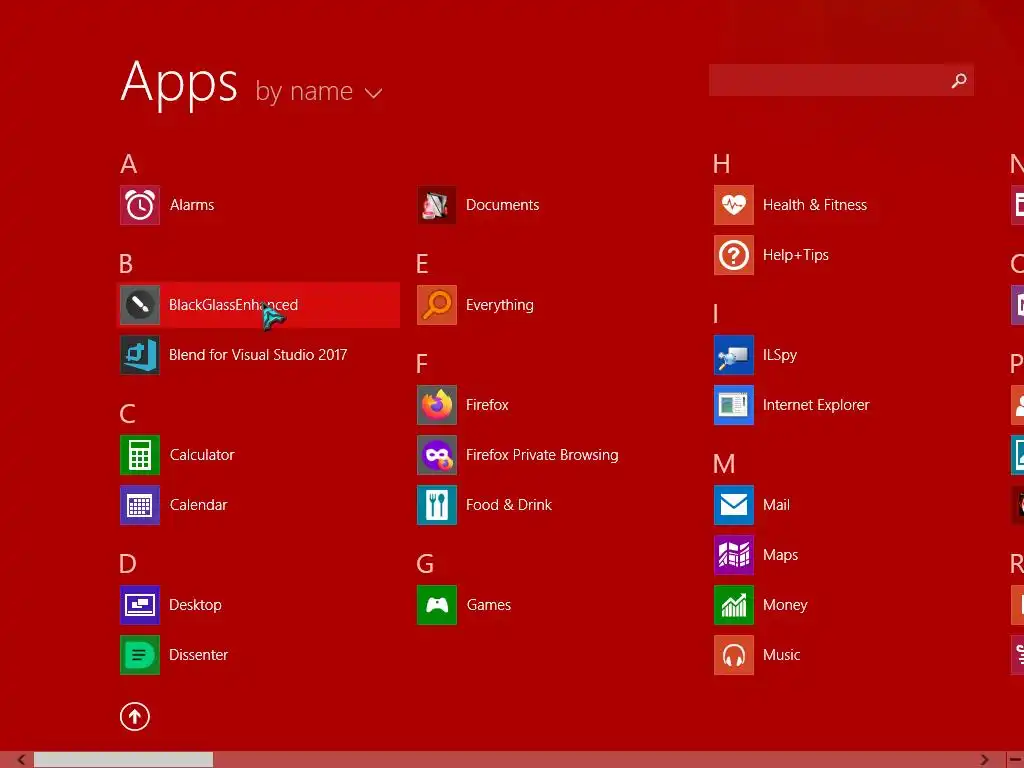
Task: Click the up arrow to return to Start
Action: click(135, 716)
